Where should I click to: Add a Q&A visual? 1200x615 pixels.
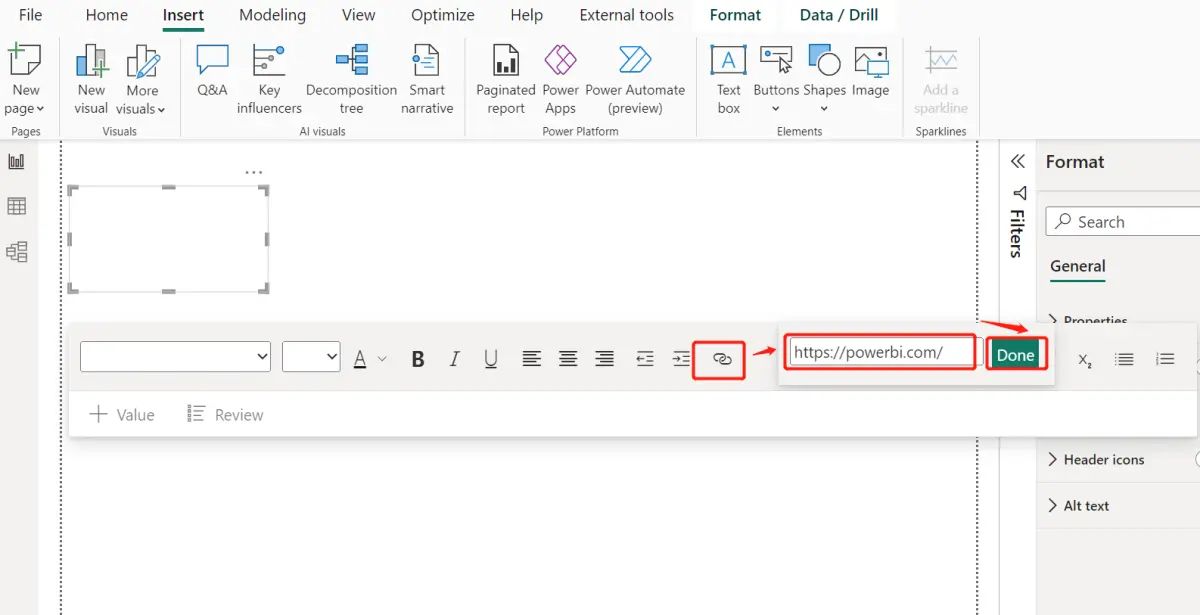point(212,70)
